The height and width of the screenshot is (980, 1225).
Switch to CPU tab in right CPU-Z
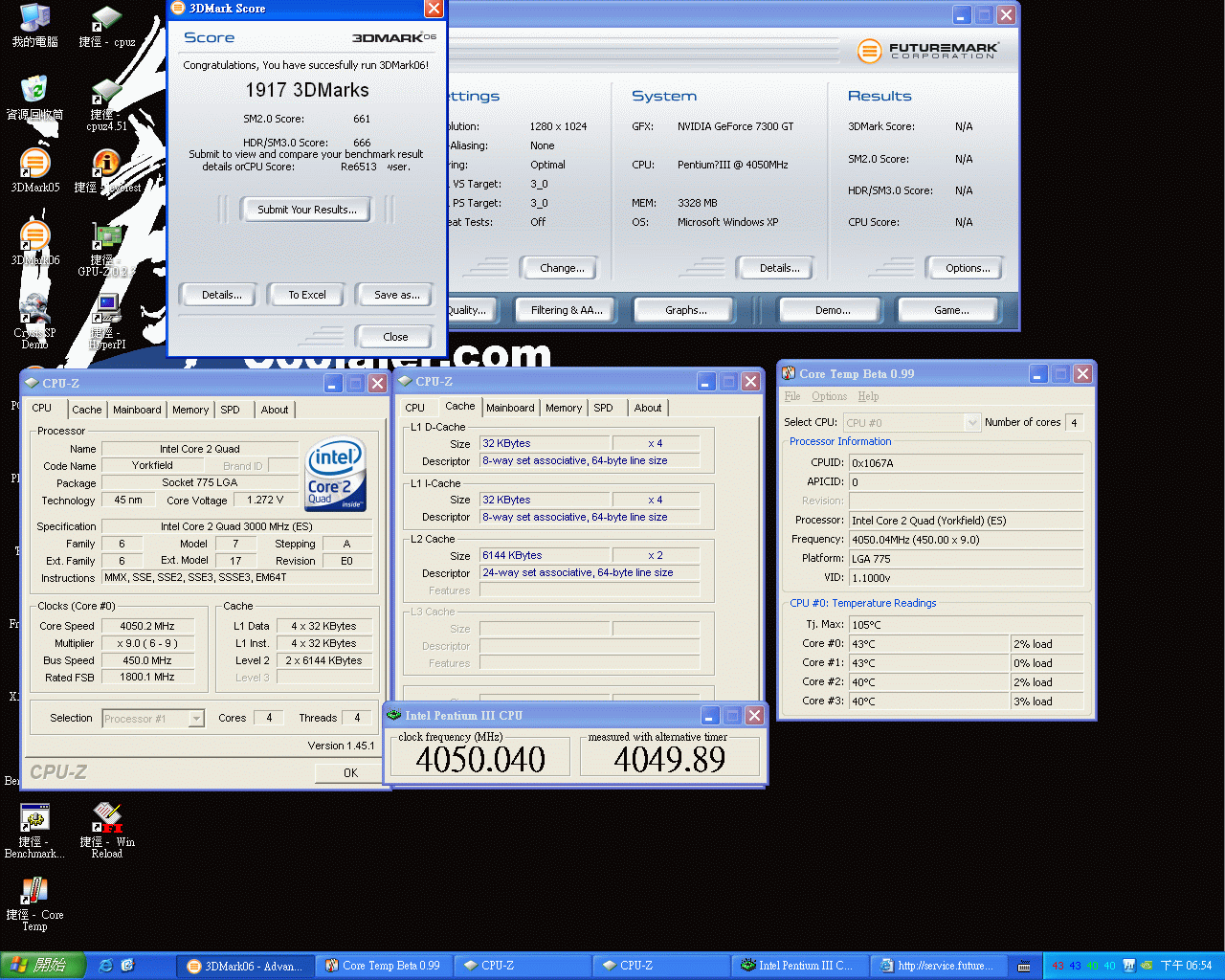coord(415,408)
